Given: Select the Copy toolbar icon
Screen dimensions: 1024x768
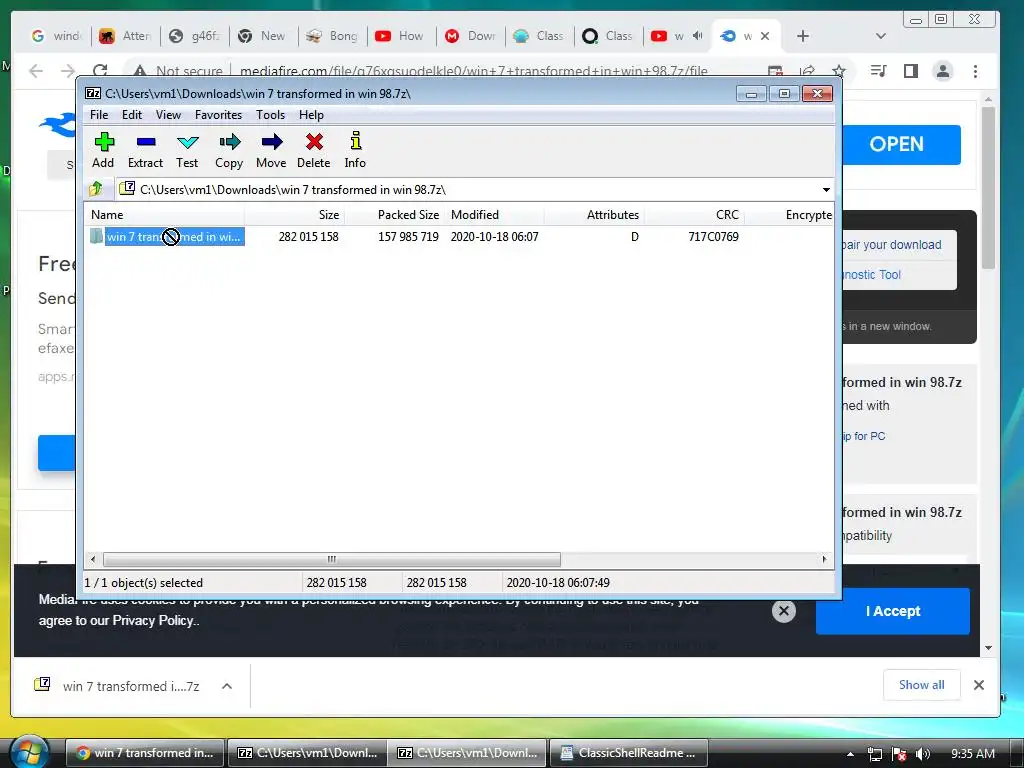Looking at the screenshot, I should coord(229,151).
